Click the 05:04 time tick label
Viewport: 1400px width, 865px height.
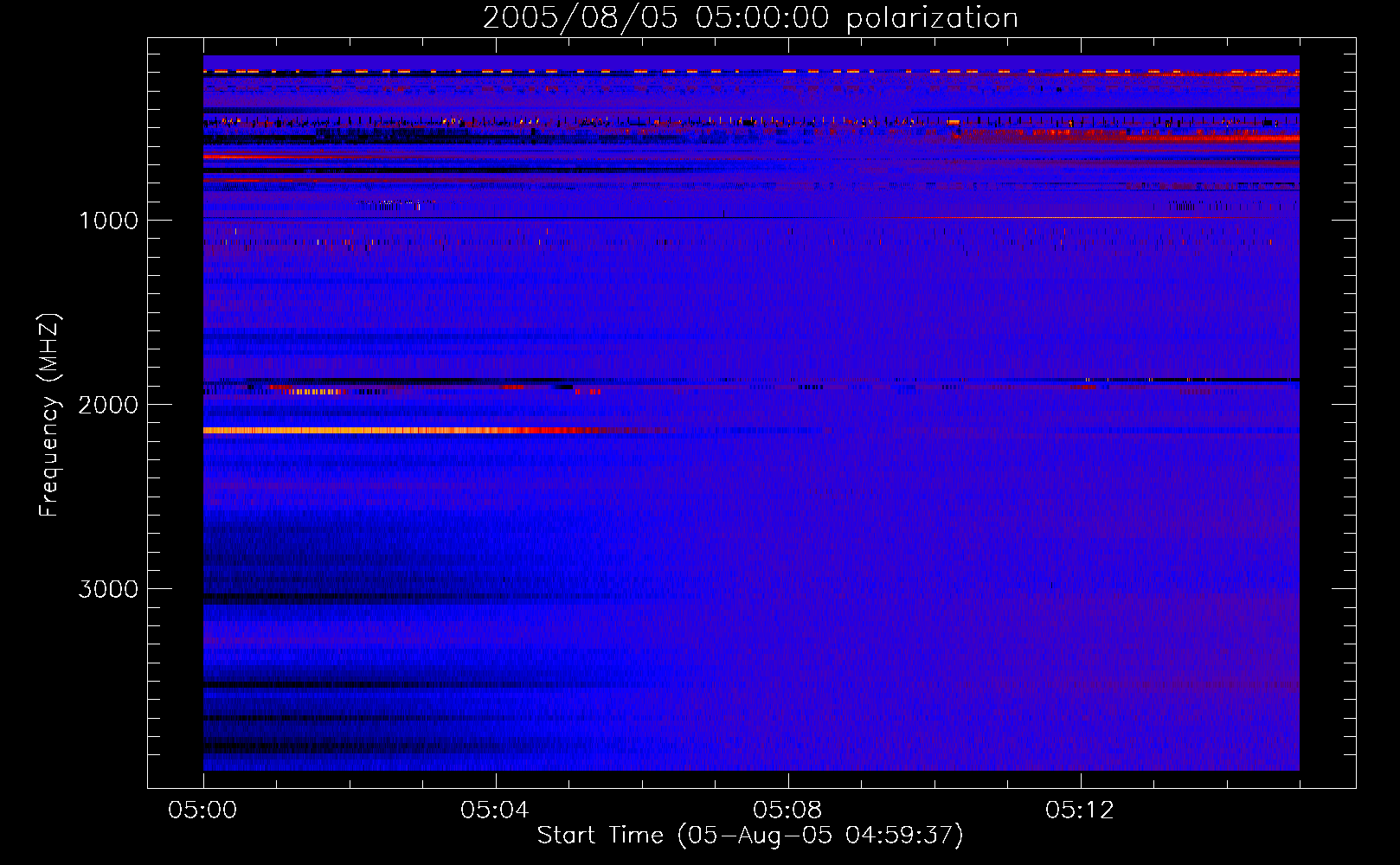pyautogui.click(x=495, y=811)
